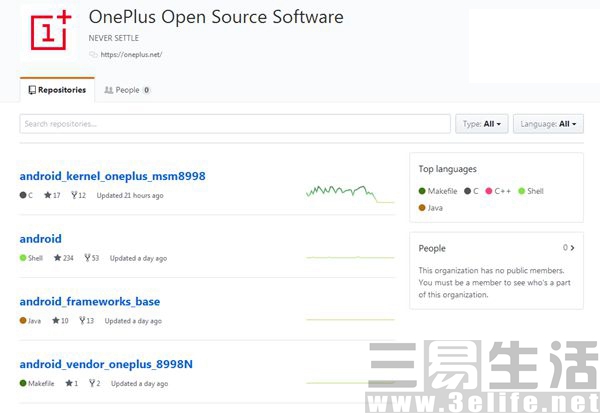Image resolution: width=600 pixels, height=413 pixels.
Task: Click fork count 12 on msm8998 kernel repo
Action: pyautogui.click(x=78, y=195)
